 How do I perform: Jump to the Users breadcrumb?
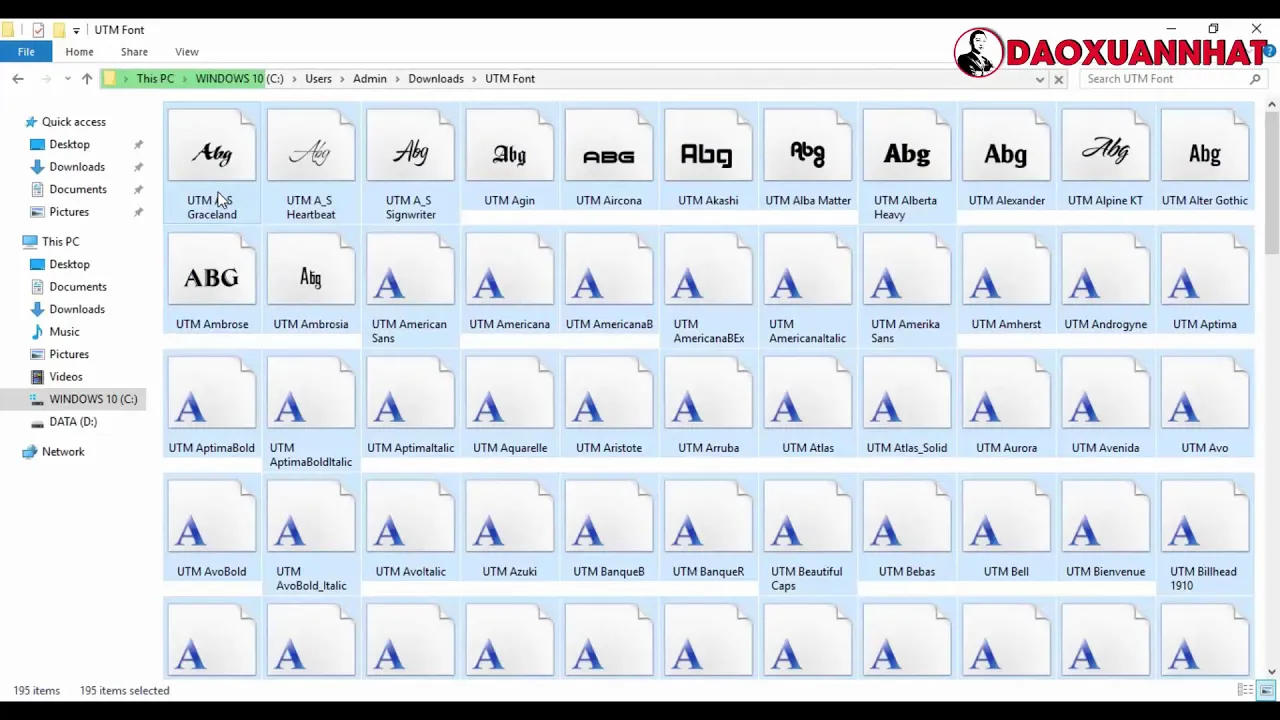tap(318, 79)
